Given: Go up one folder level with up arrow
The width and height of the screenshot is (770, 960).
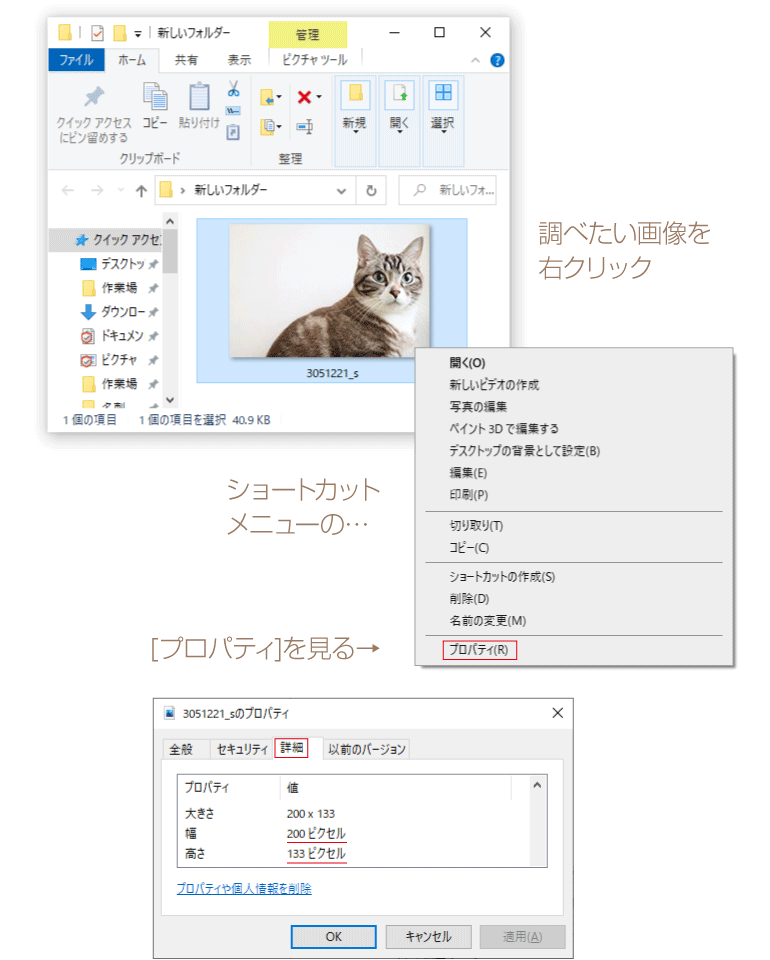Looking at the screenshot, I should coord(141,190).
